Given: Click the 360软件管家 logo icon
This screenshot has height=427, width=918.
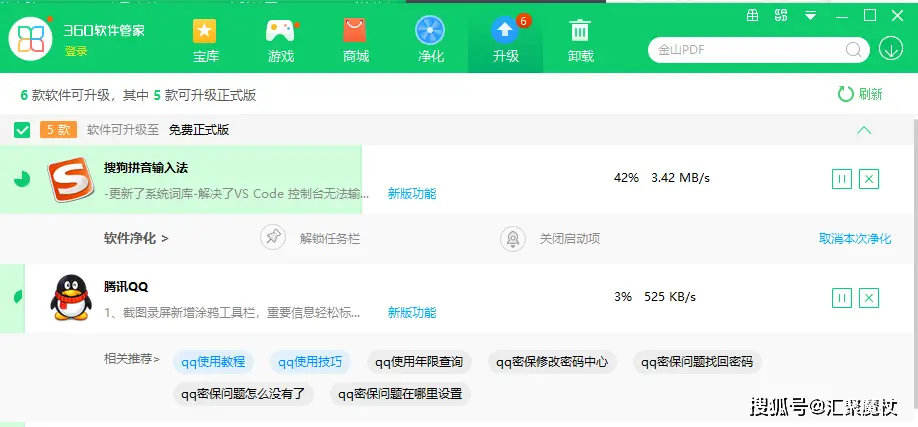Looking at the screenshot, I should click(30, 38).
